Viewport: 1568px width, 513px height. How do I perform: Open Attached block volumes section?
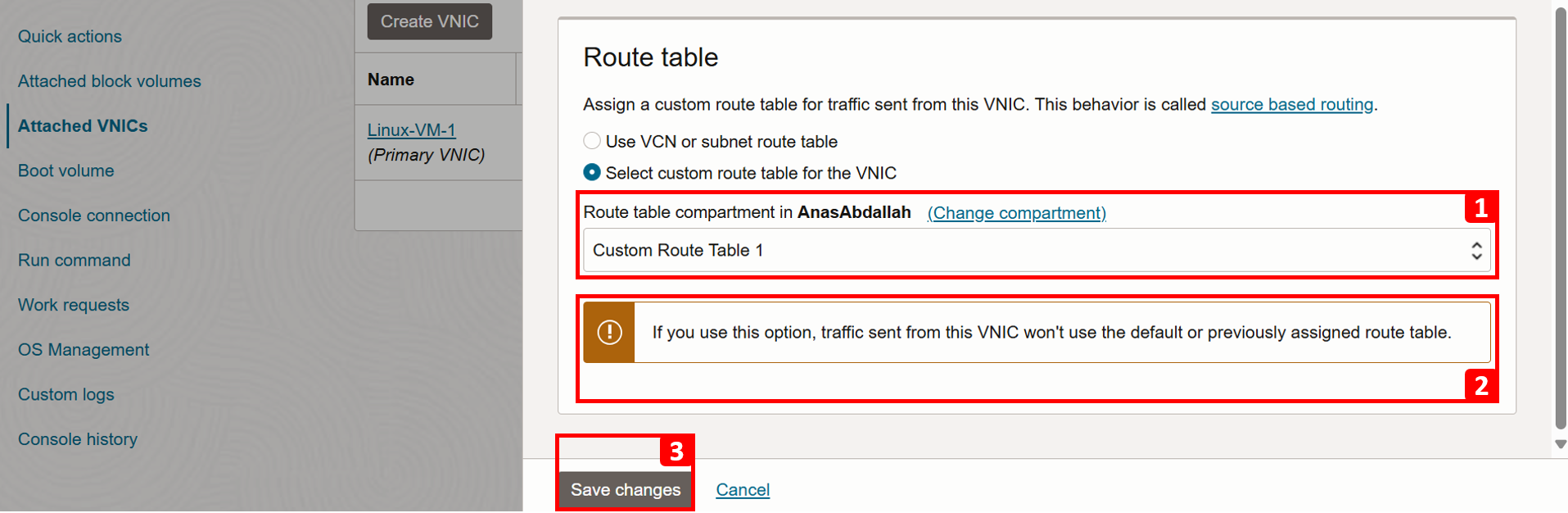tap(110, 81)
